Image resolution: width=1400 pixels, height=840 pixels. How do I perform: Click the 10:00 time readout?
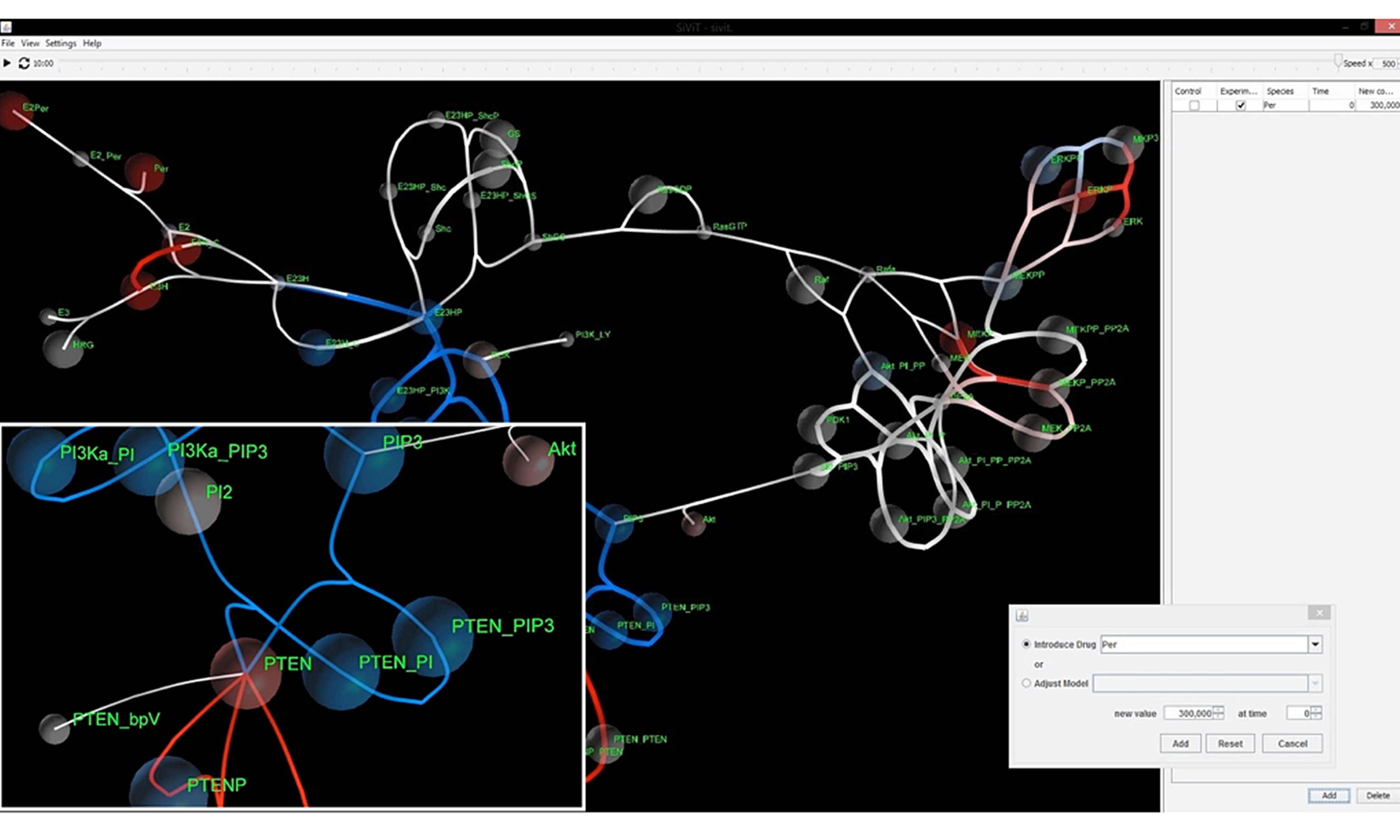click(43, 63)
